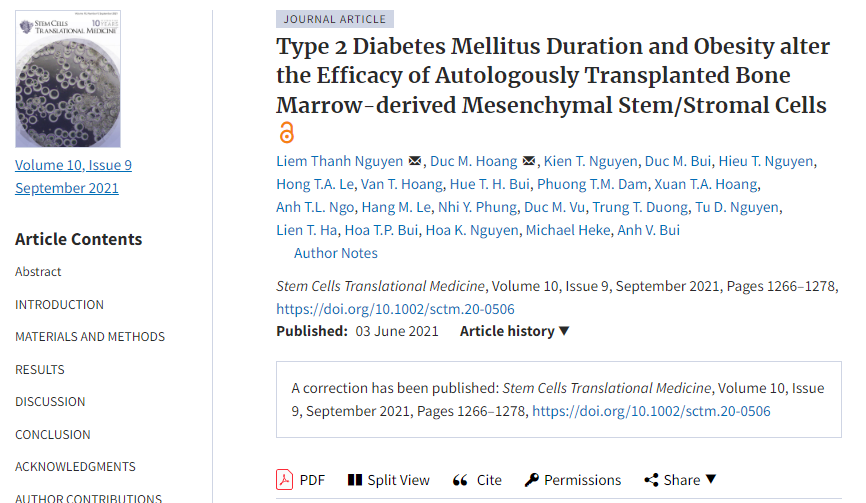Go to MATERIALS AND METHODS section
This screenshot has height=503, width=866.
coord(90,337)
